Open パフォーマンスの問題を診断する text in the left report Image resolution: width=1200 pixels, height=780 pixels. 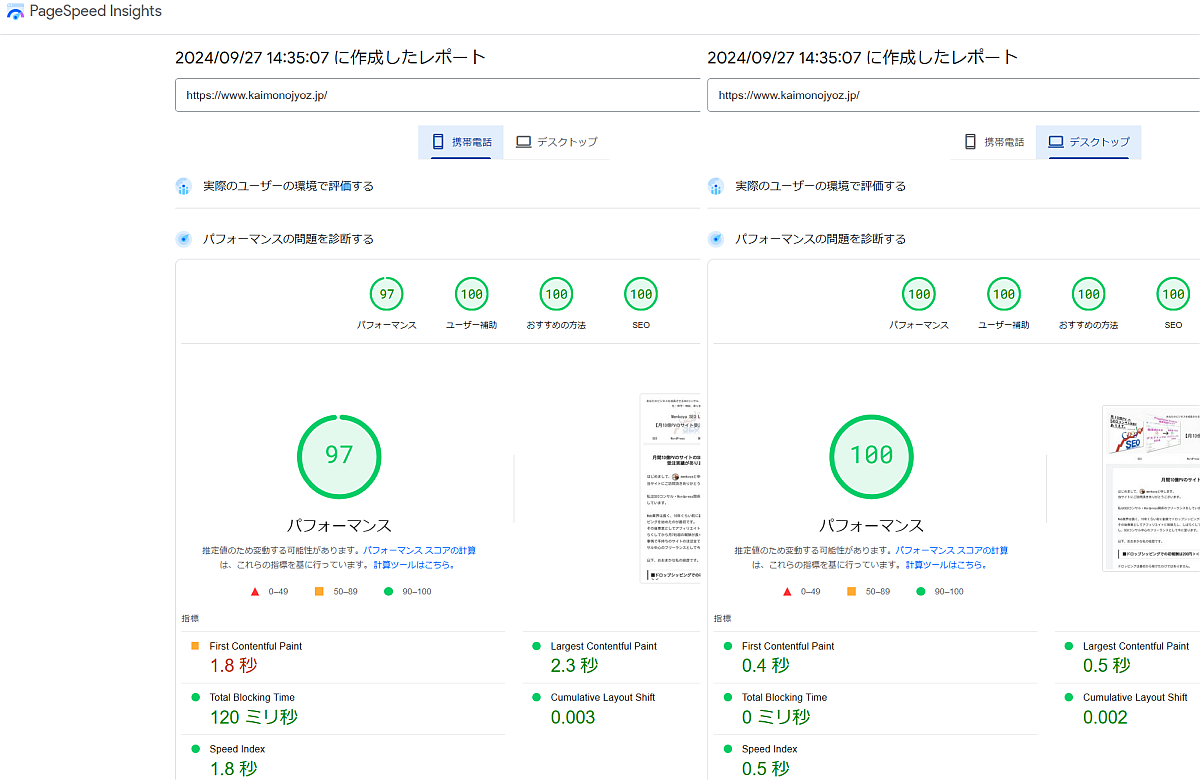[x=289, y=239]
